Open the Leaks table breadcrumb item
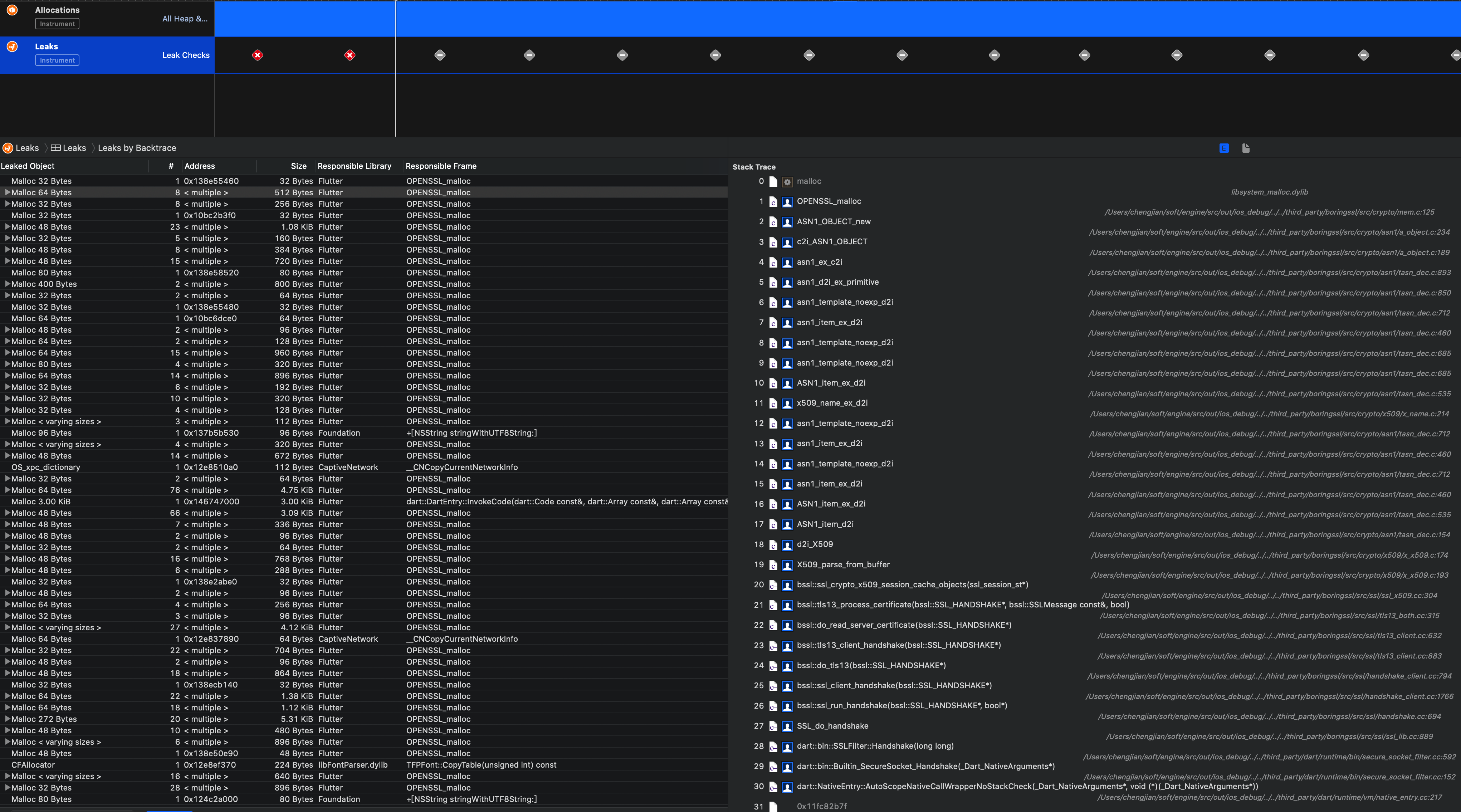This screenshot has width=1461, height=812. [x=68, y=148]
